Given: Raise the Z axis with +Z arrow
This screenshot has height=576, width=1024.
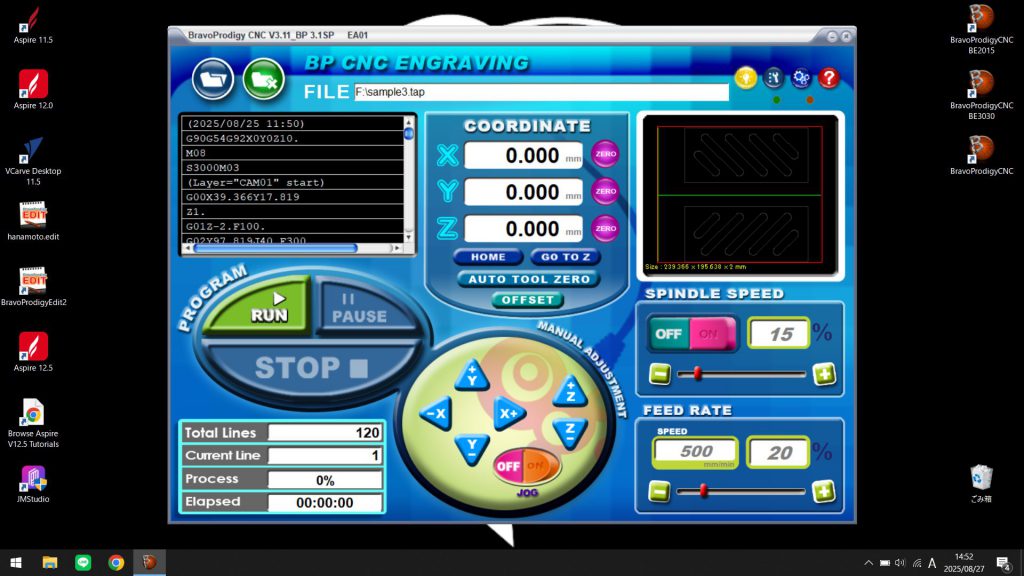Looking at the screenshot, I should tap(570, 391).
